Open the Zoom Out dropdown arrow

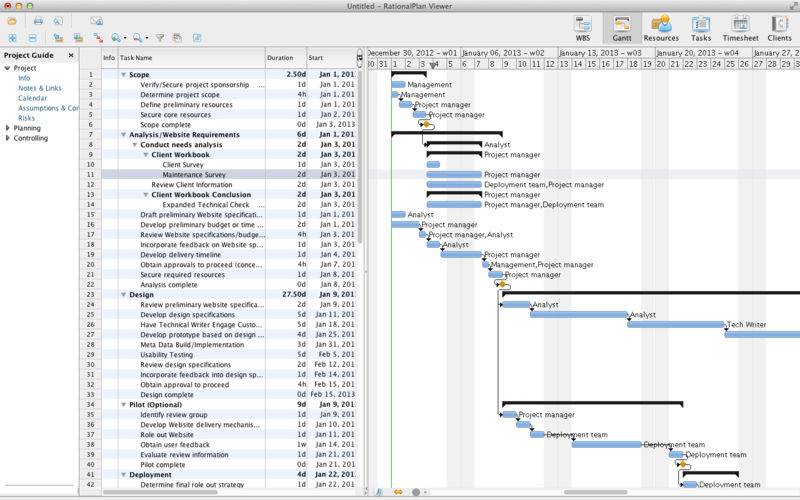pyautogui.click(x=146, y=38)
